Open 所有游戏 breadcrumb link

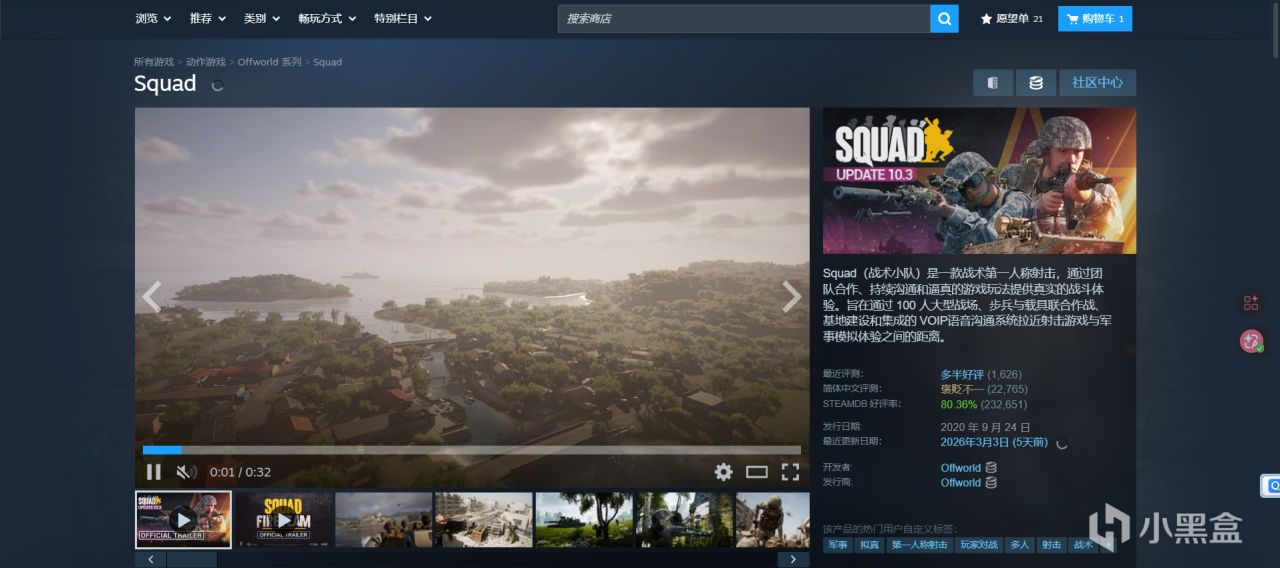(154, 62)
